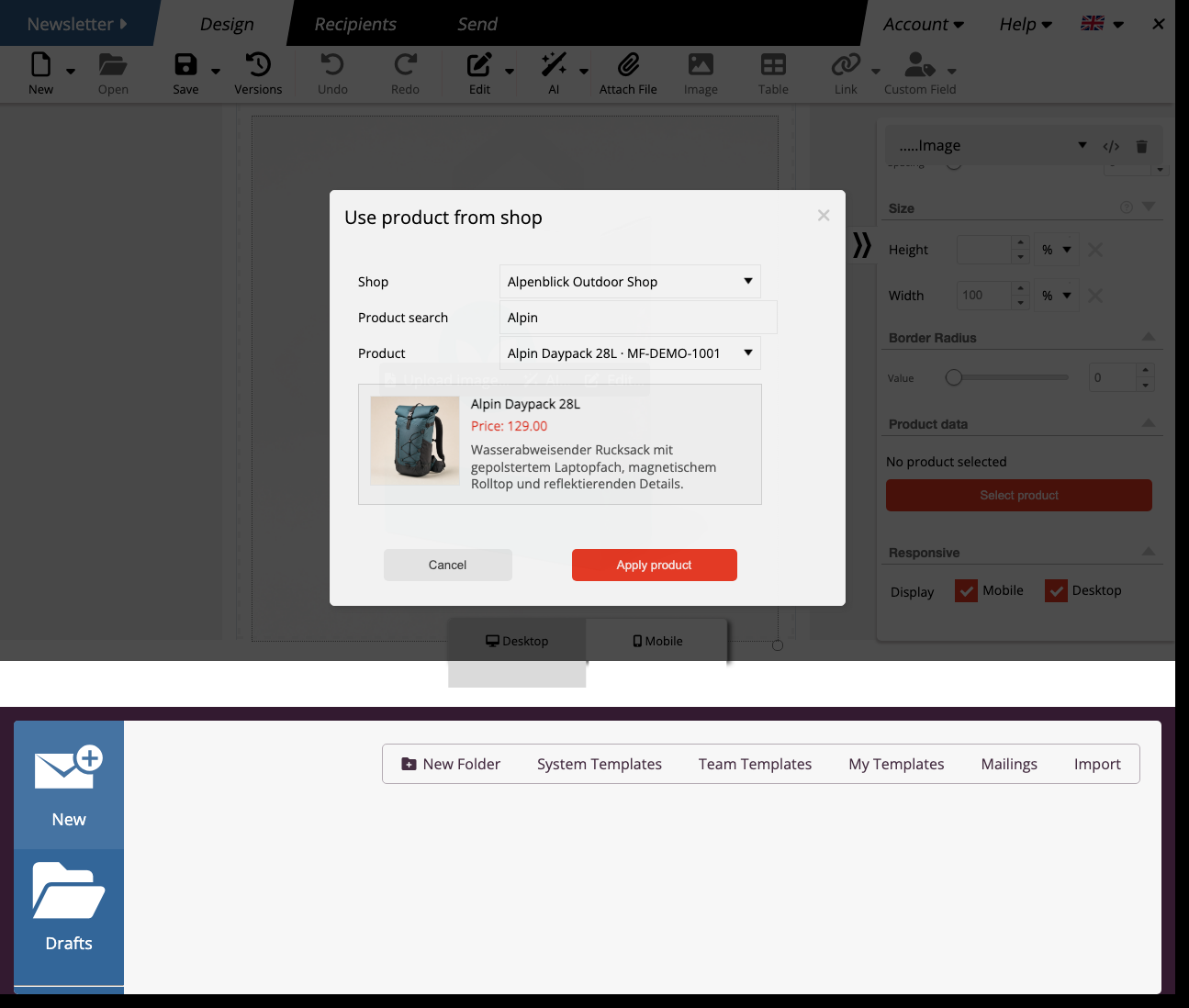Switch to Mobile preview tab

pos(657,641)
